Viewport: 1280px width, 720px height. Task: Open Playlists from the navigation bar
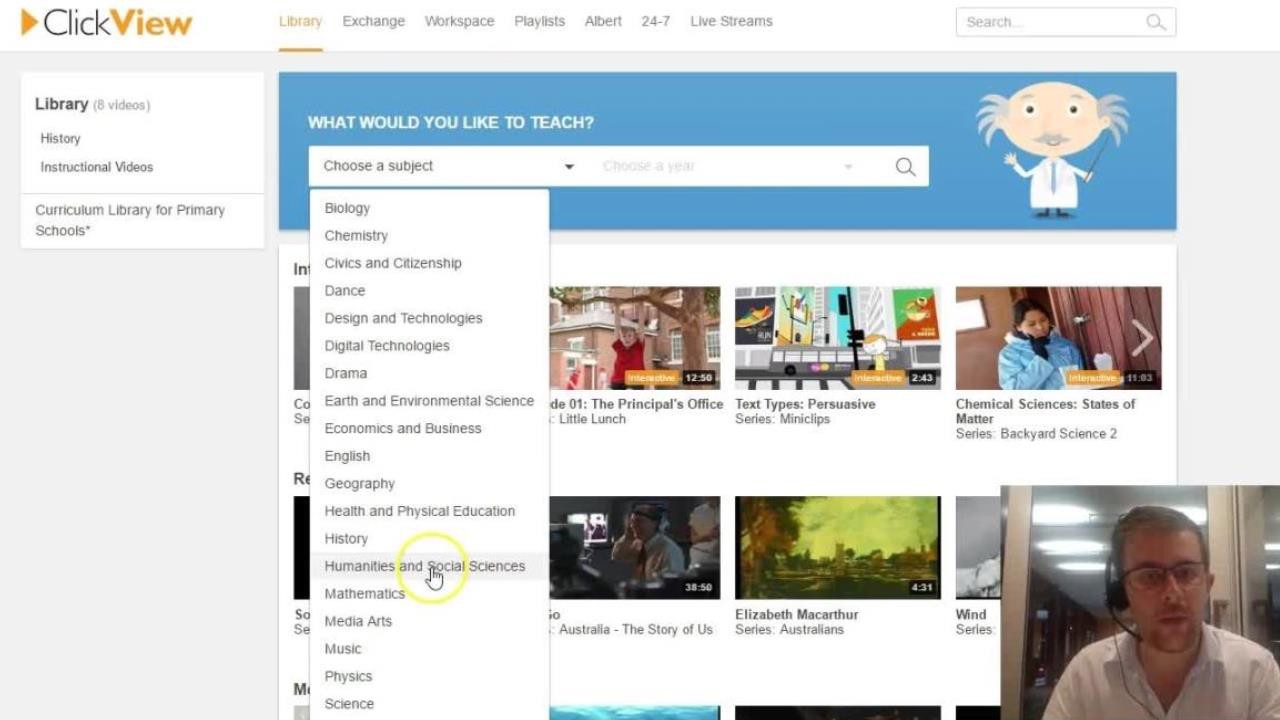(x=539, y=21)
